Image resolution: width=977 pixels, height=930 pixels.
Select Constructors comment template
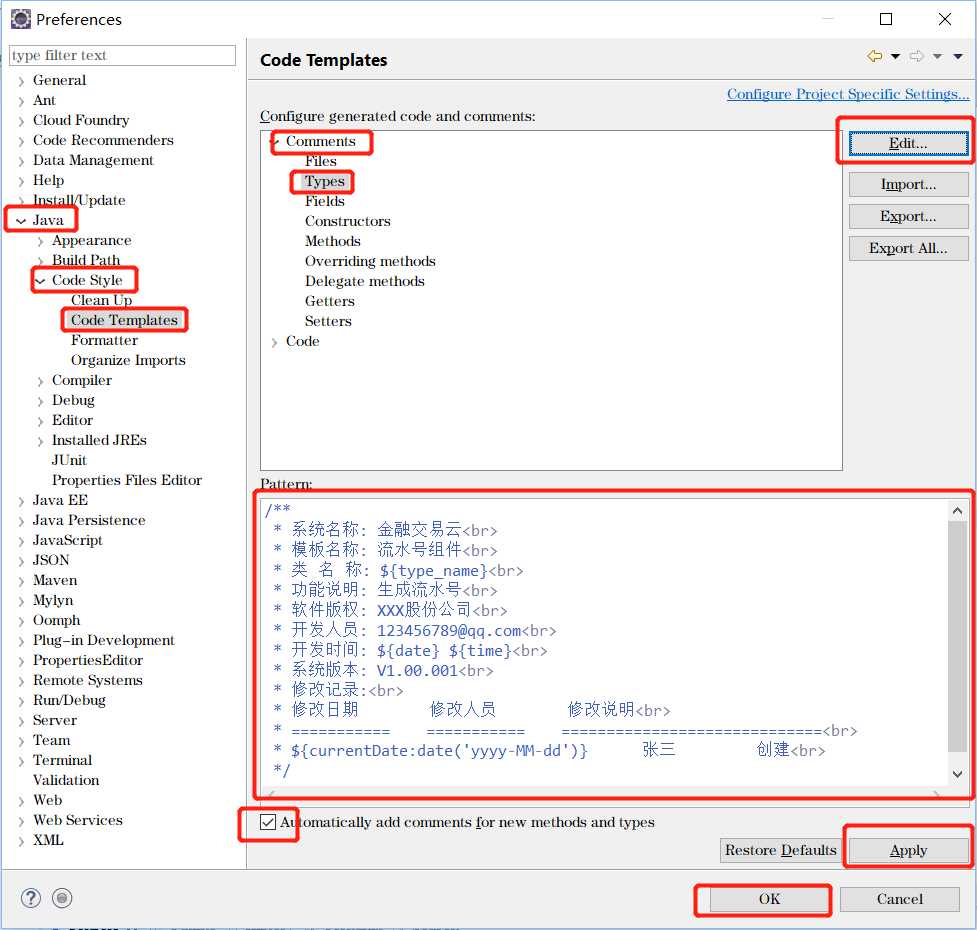pyautogui.click(x=347, y=221)
